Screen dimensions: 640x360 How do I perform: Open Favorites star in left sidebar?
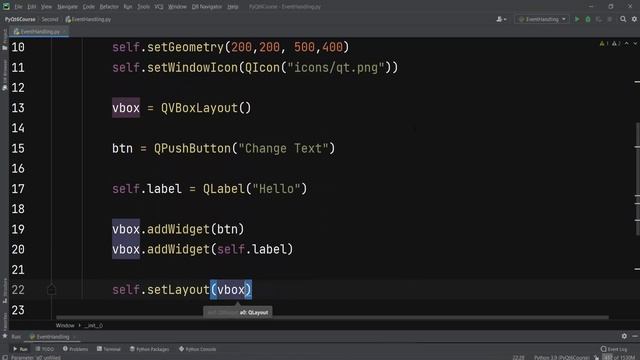(x=4, y=336)
